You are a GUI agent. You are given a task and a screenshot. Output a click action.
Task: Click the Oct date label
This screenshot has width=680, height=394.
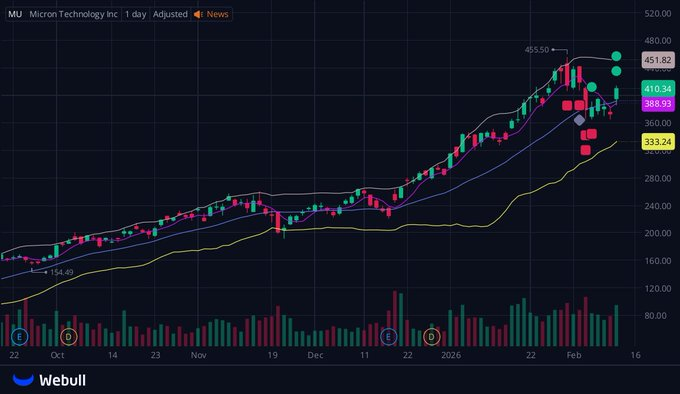coord(57,355)
